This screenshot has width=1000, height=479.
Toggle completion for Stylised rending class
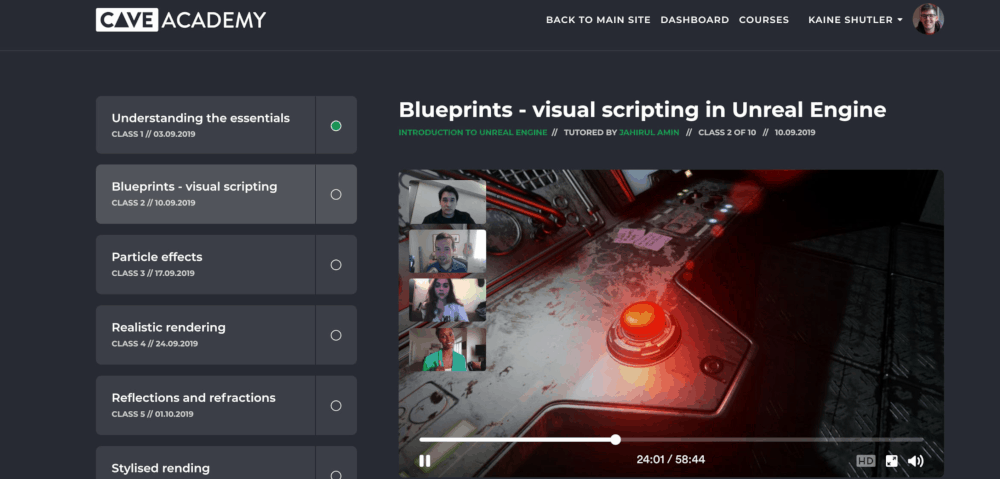pos(336,475)
